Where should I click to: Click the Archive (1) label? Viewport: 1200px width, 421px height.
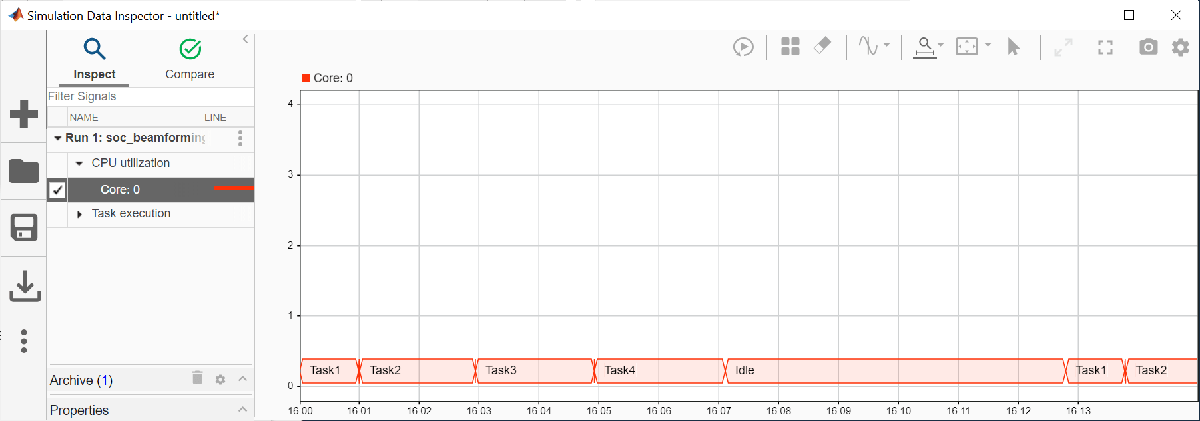coord(81,380)
